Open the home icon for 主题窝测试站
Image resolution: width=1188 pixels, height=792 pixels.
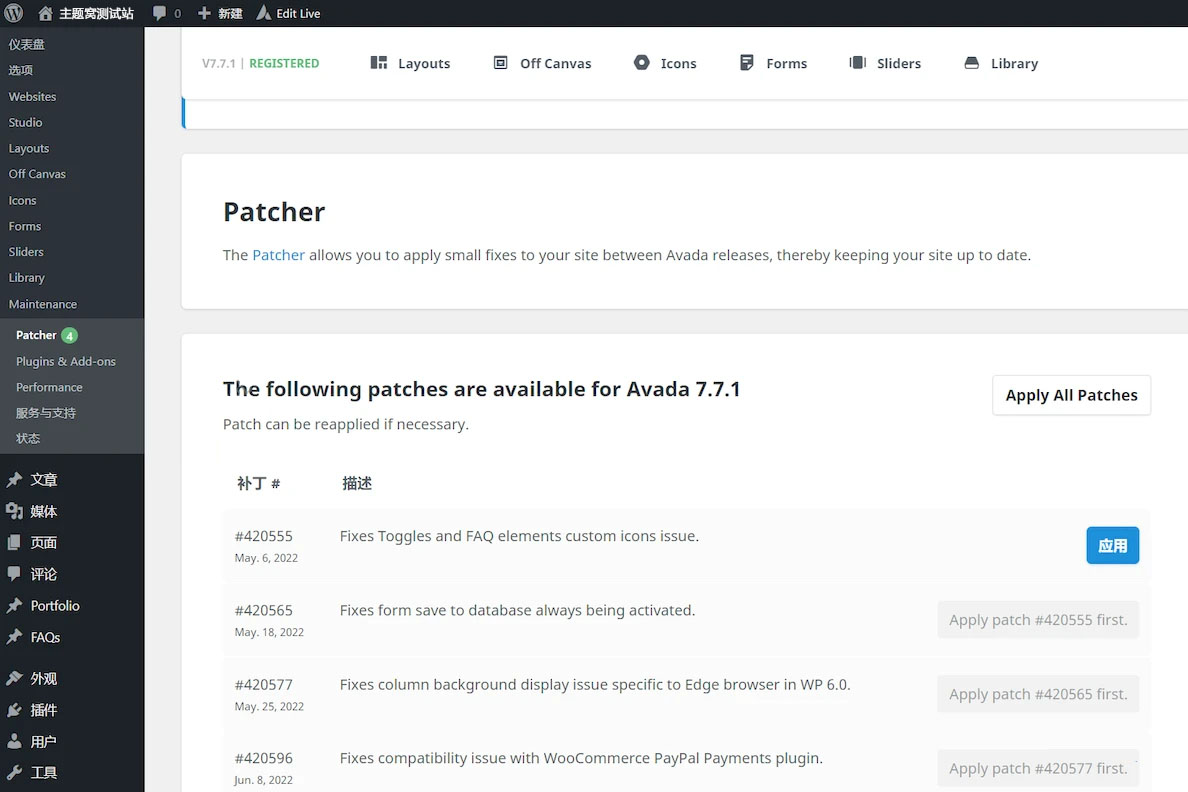coord(45,13)
